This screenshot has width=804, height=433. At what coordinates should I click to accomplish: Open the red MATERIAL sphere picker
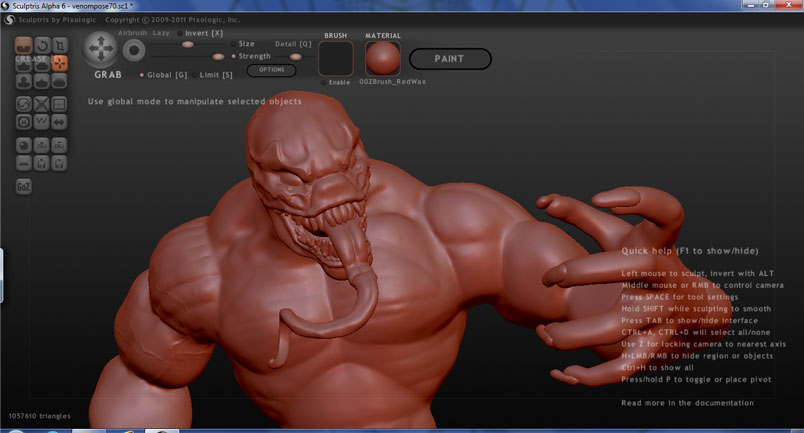click(383, 58)
